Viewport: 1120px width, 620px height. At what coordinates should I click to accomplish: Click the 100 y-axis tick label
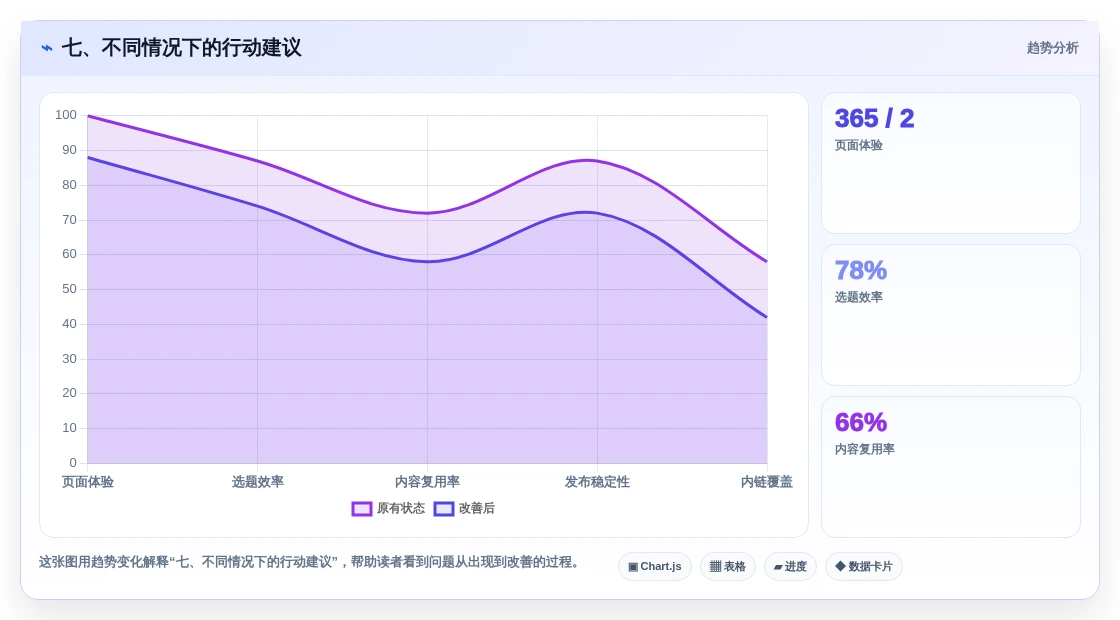[x=66, y=115]
